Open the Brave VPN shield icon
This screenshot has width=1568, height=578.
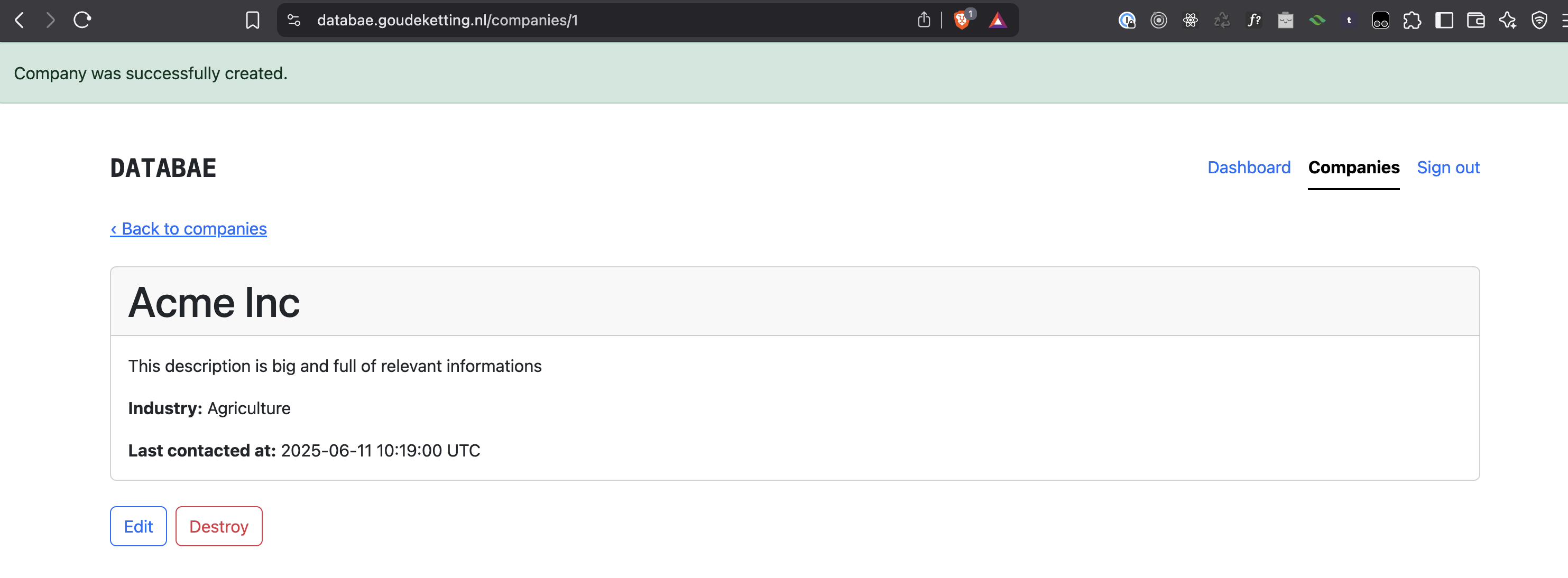pos(1540,20)
